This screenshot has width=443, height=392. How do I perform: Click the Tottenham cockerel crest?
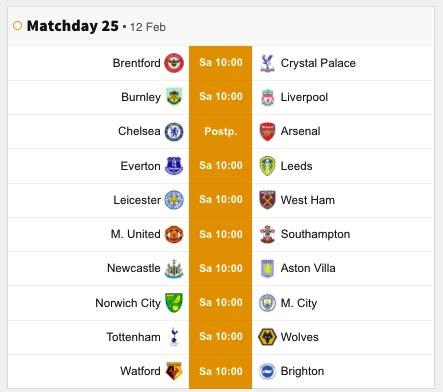[x=174, y=337]
